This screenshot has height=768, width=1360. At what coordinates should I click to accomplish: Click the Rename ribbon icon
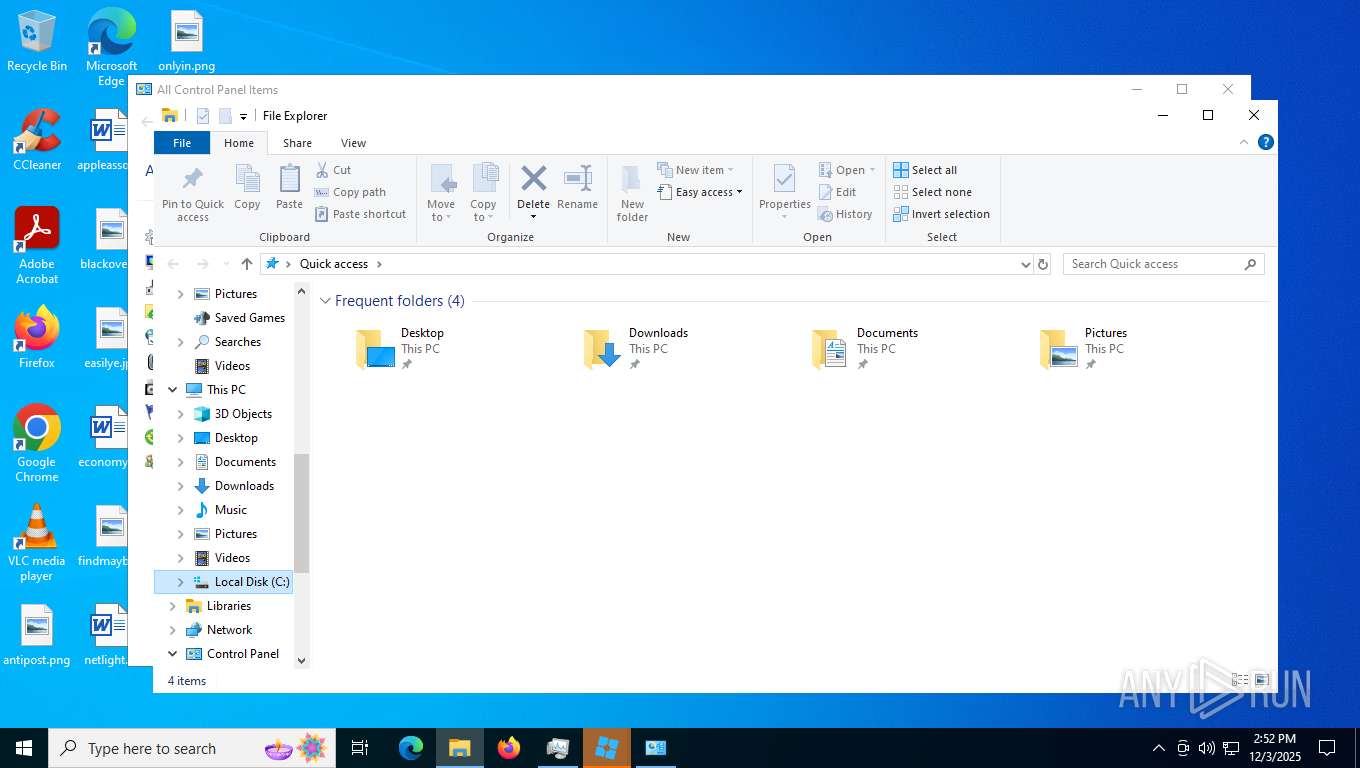[x=578, y=180]
